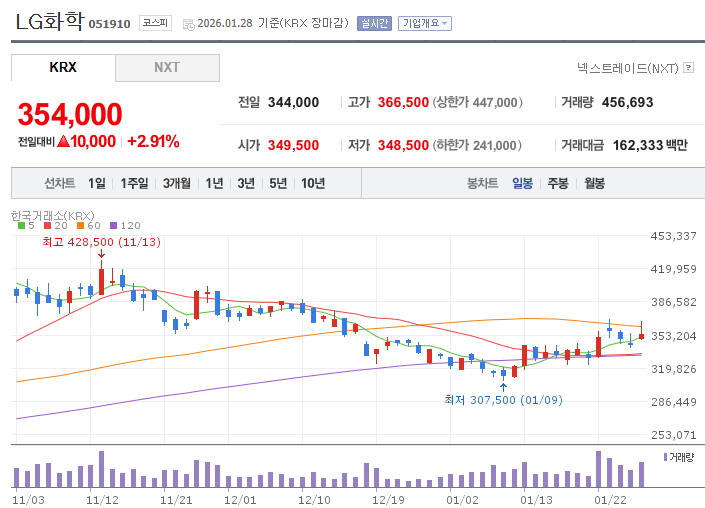Click the purple 거래량 legend marker
705x508 pixels.
click(665, 457)
